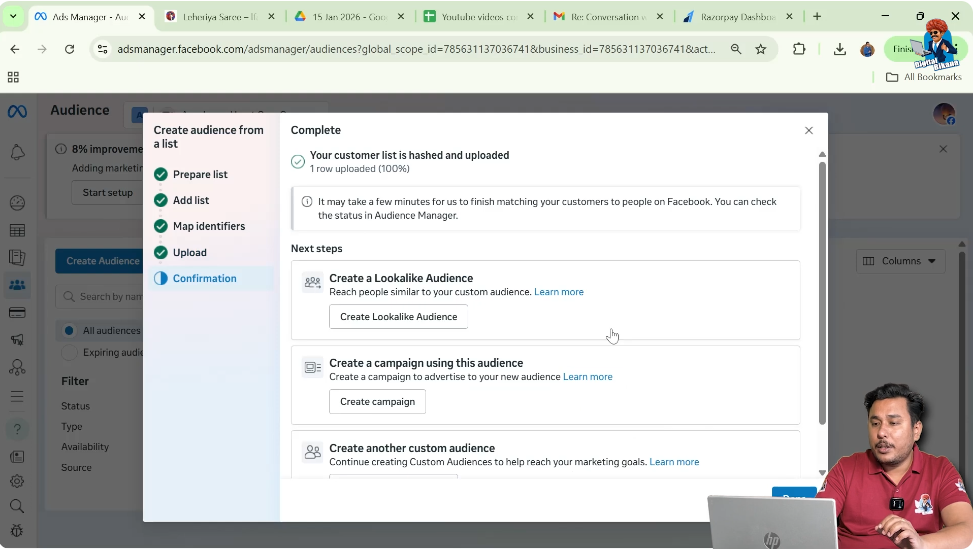
Task: Open ads reporting icon in sidebar
Action: pyautogui.click(x=17, y=257)
